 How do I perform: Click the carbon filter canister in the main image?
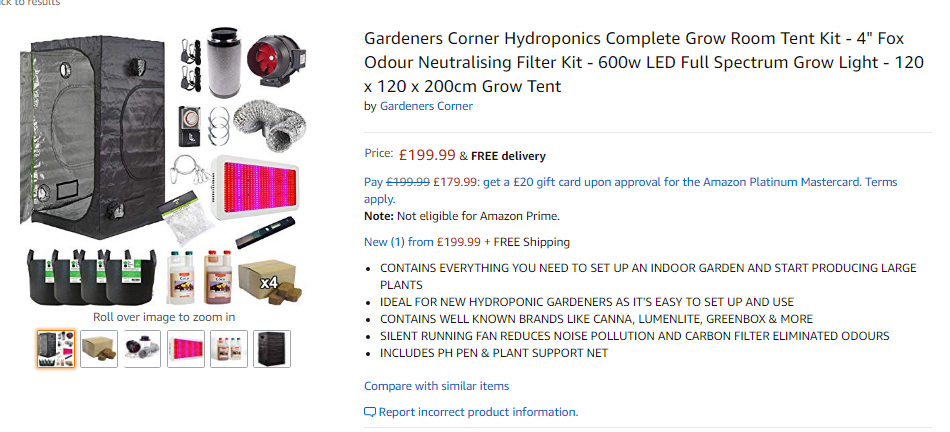tap(224, 62)
